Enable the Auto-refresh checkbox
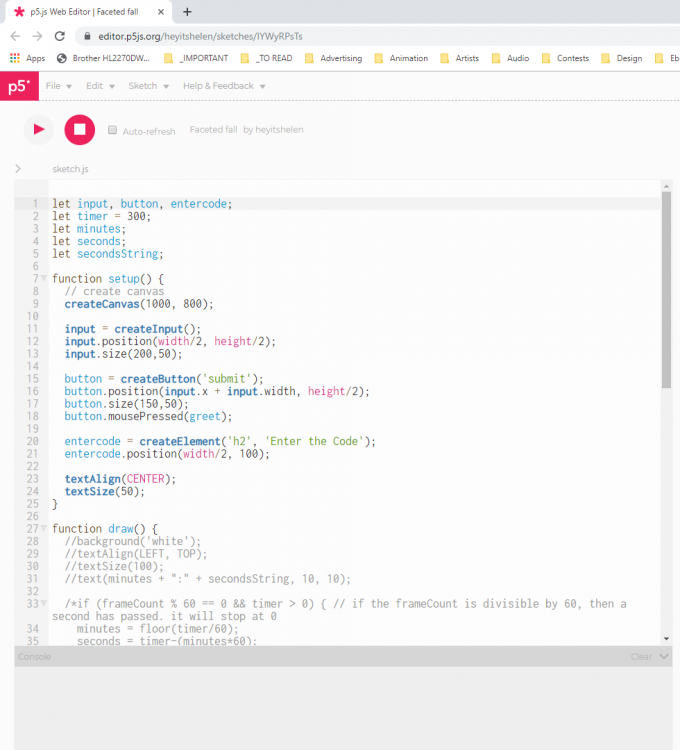The height and width of the screenshot is (750, 680). point(113,130)
